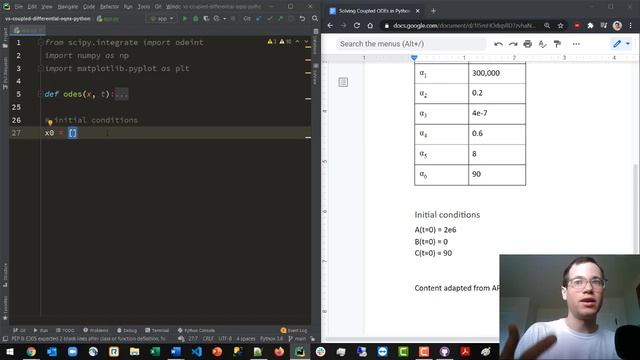Expand the folded odes function body

pyautogui.click(x=122, y=94)
